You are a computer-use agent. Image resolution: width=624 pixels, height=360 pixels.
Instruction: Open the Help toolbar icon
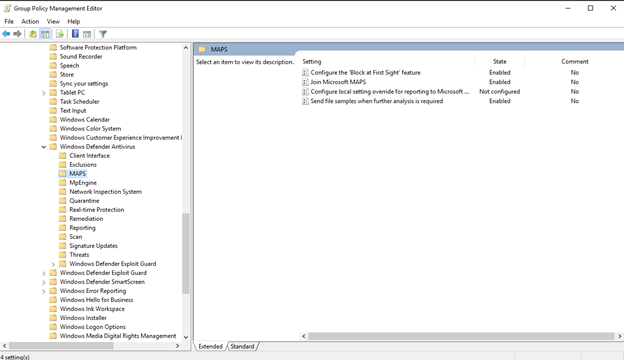click(75, 34)
